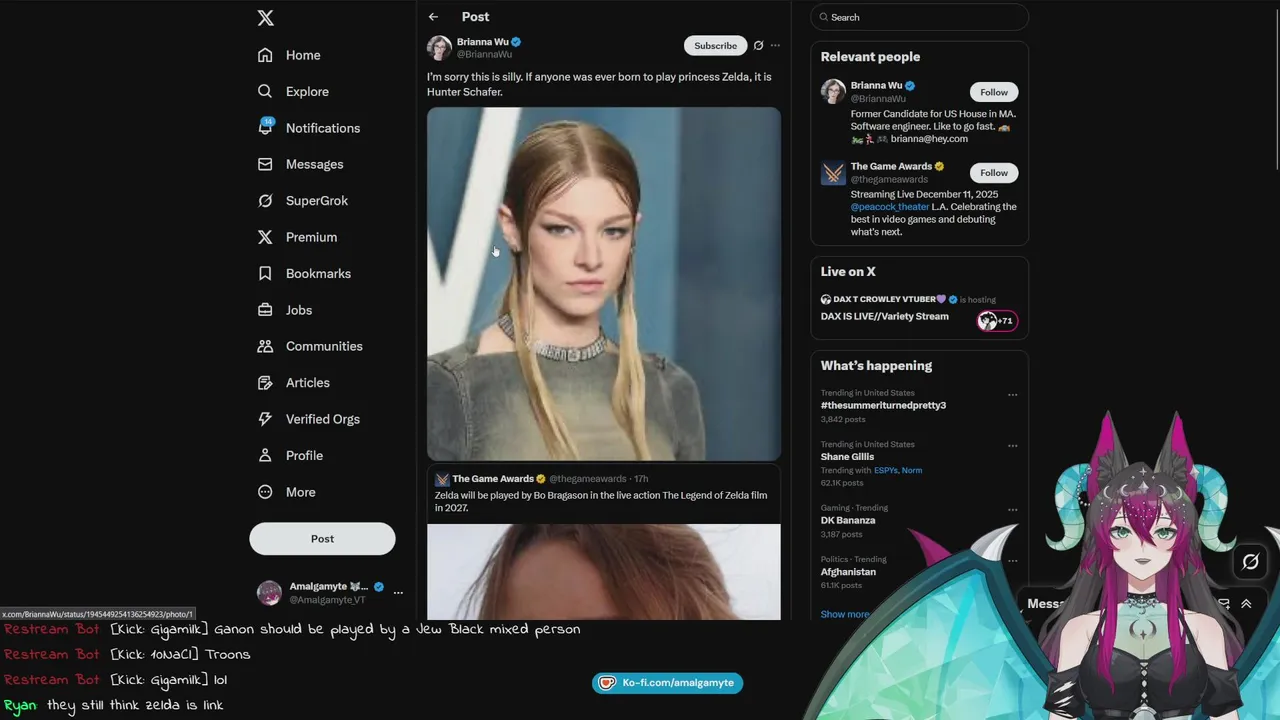Viewport: 1280px width, 720px height.
Task: Click The Game Awards avatar in Relevant people
Action: click(833, 173)
